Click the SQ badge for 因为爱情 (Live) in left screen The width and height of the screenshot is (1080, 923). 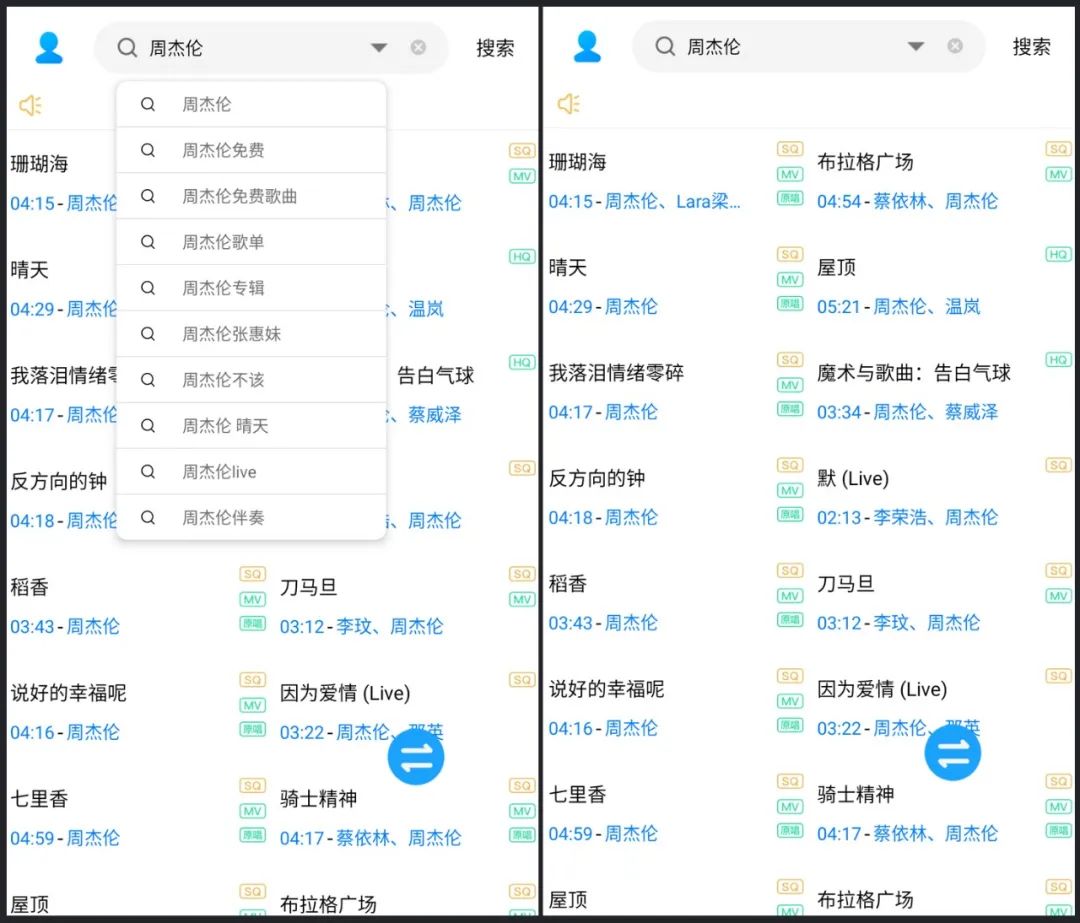point(522,680)
